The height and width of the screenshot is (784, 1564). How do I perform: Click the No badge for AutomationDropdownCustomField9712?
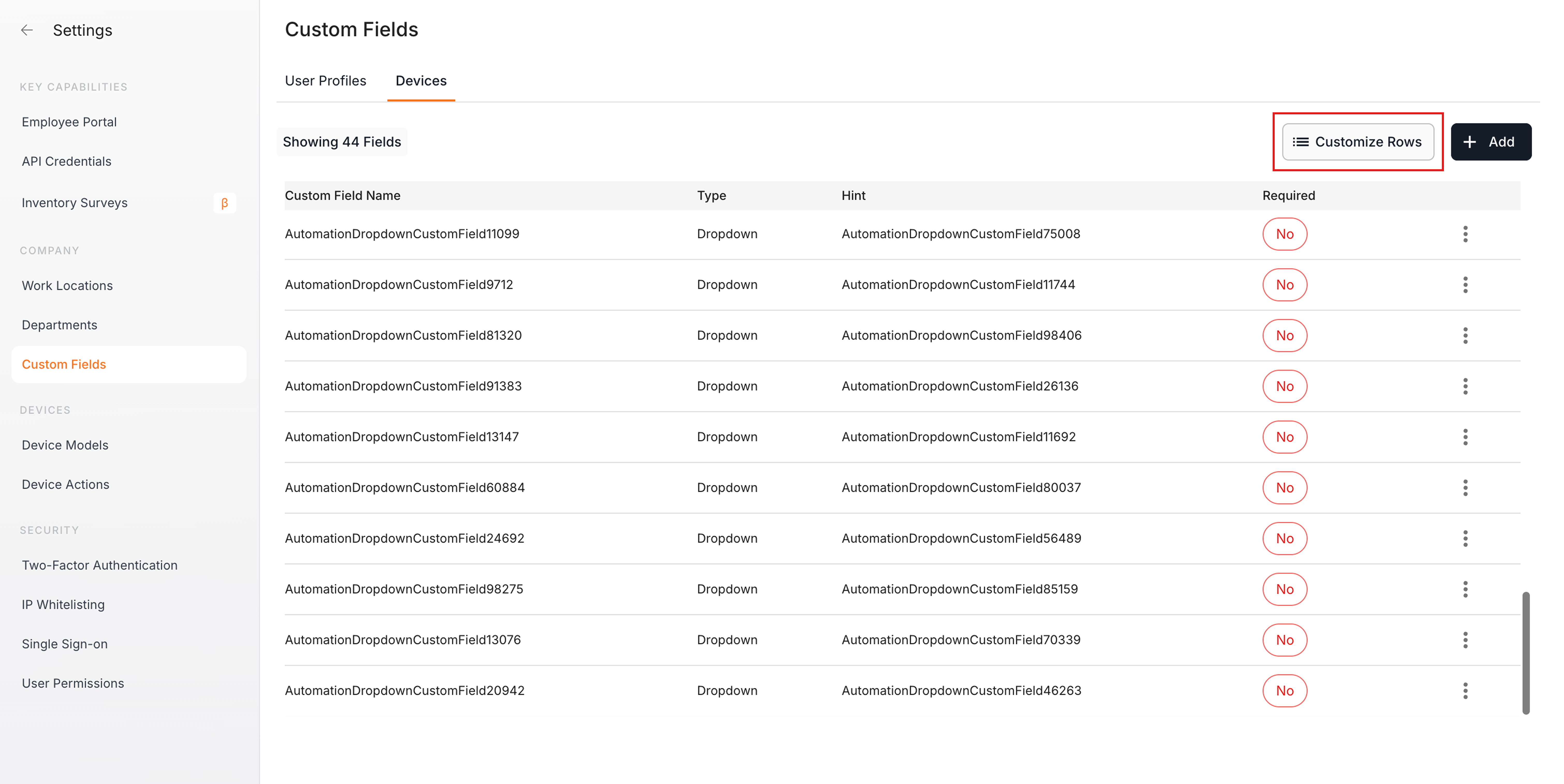(1285, 285)
